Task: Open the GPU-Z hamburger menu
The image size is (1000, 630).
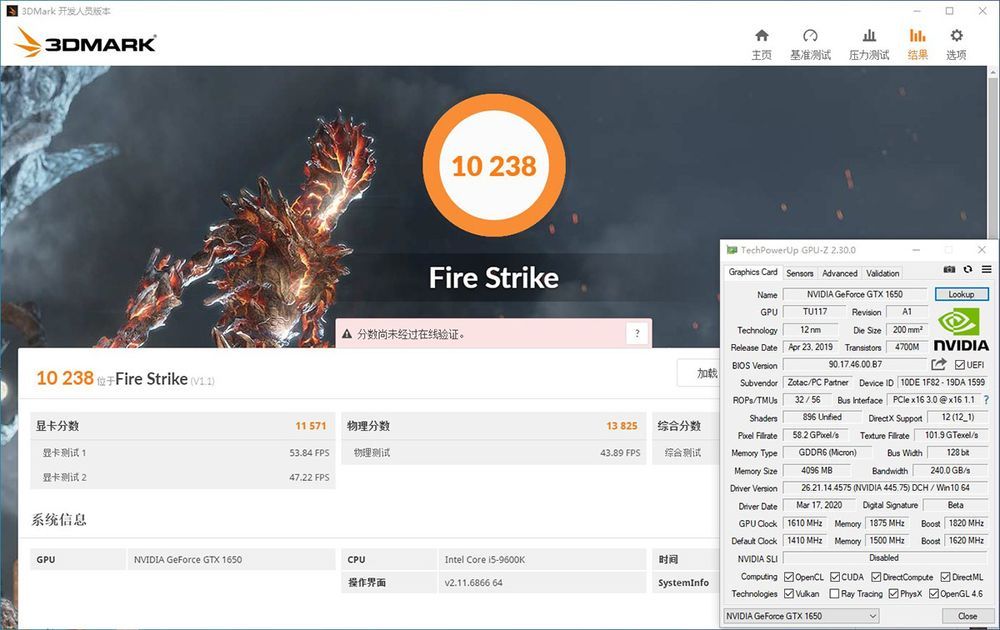Action: [986, 270]
